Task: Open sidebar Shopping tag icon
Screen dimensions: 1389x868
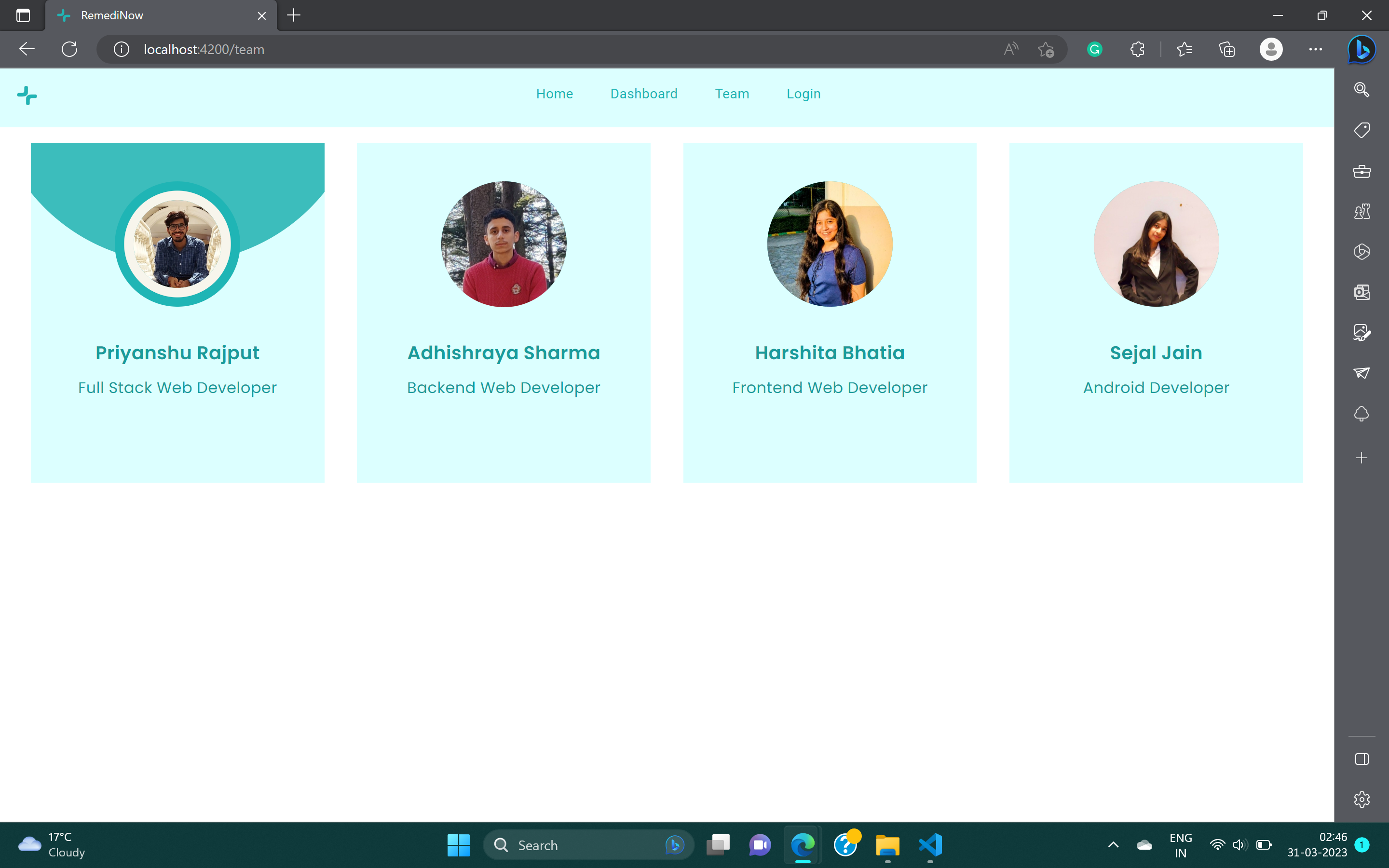Action: pyautogui.click(x=1362, y=130)
